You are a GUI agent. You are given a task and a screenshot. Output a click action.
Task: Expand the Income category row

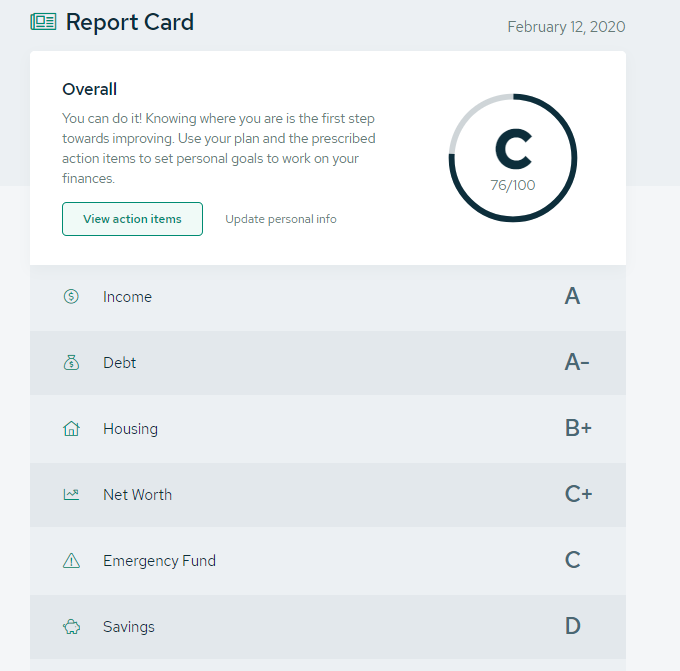tap(328, 297)
